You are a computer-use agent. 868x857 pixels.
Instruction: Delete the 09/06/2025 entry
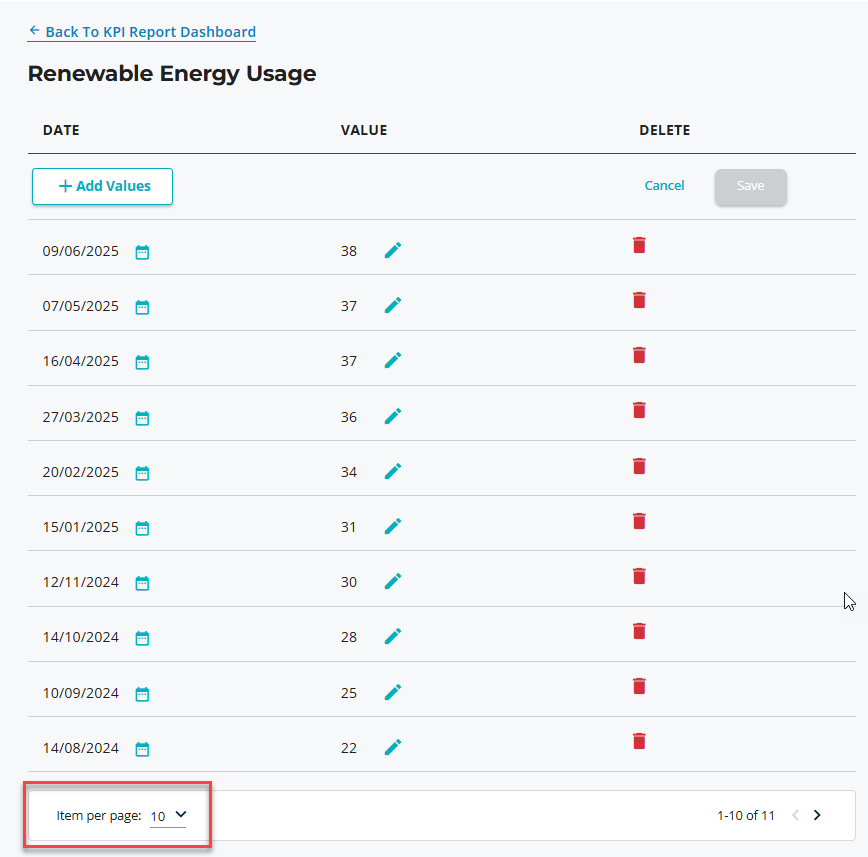(639, 245)
